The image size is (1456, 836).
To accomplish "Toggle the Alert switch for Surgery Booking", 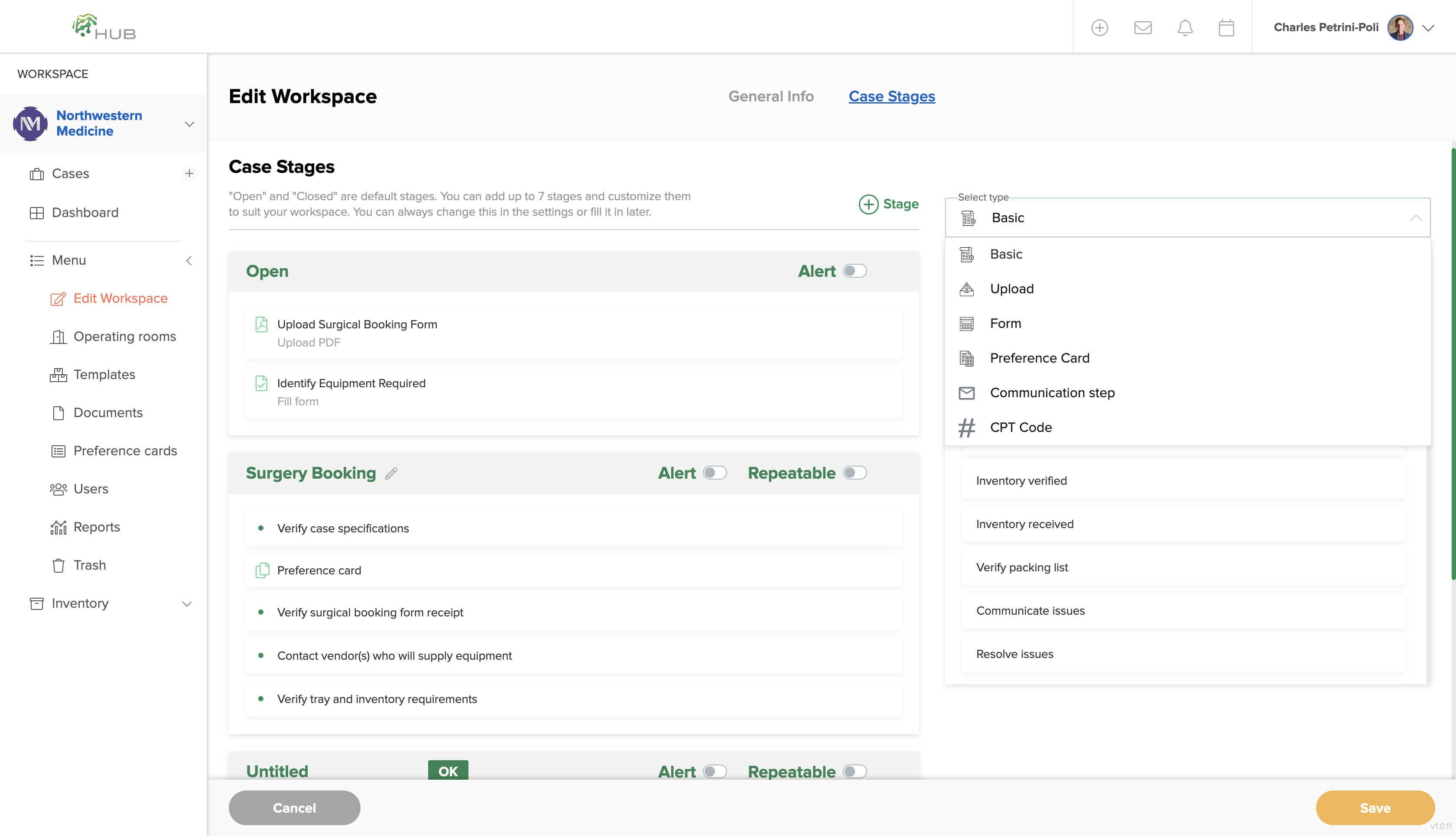I will tap(715, 473).
